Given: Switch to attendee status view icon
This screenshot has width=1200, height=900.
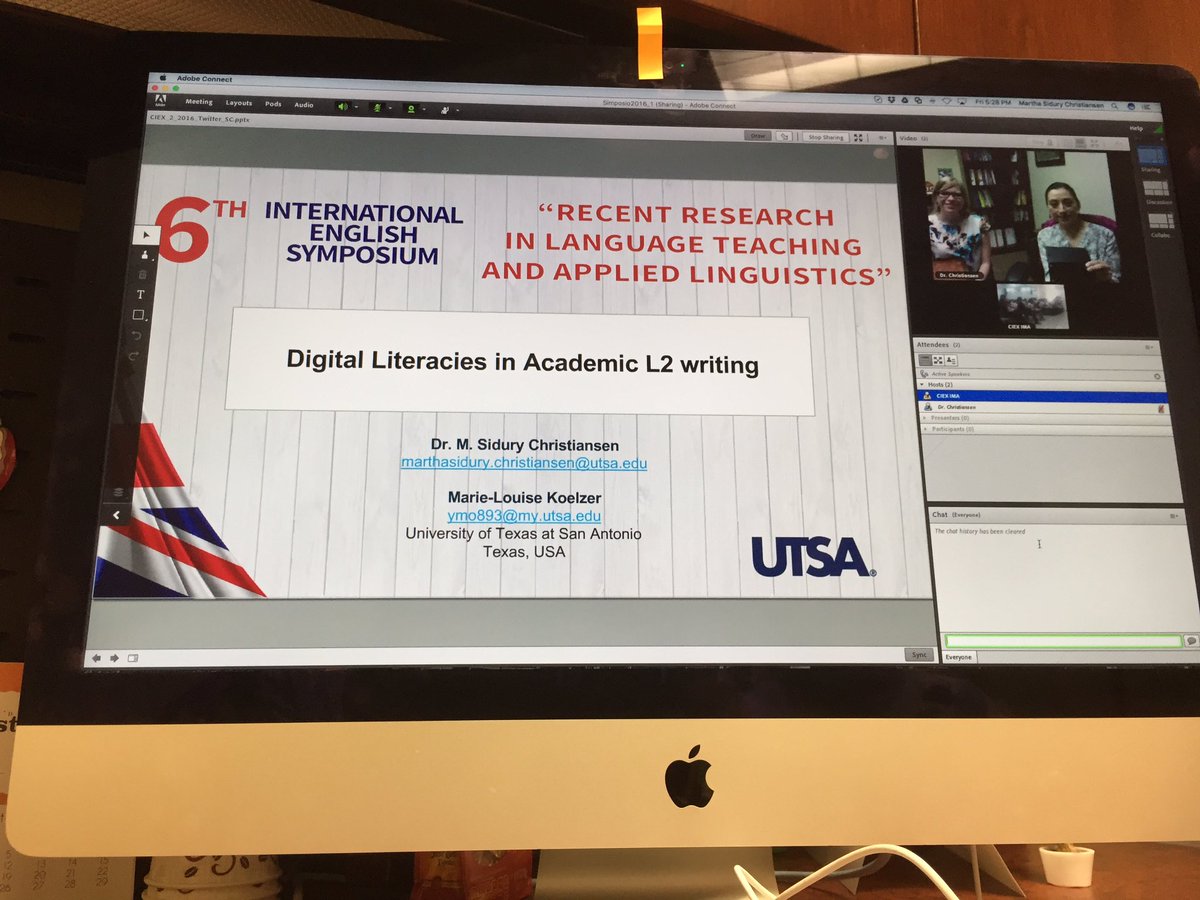Looking at the screenshot, I should 951,360.
